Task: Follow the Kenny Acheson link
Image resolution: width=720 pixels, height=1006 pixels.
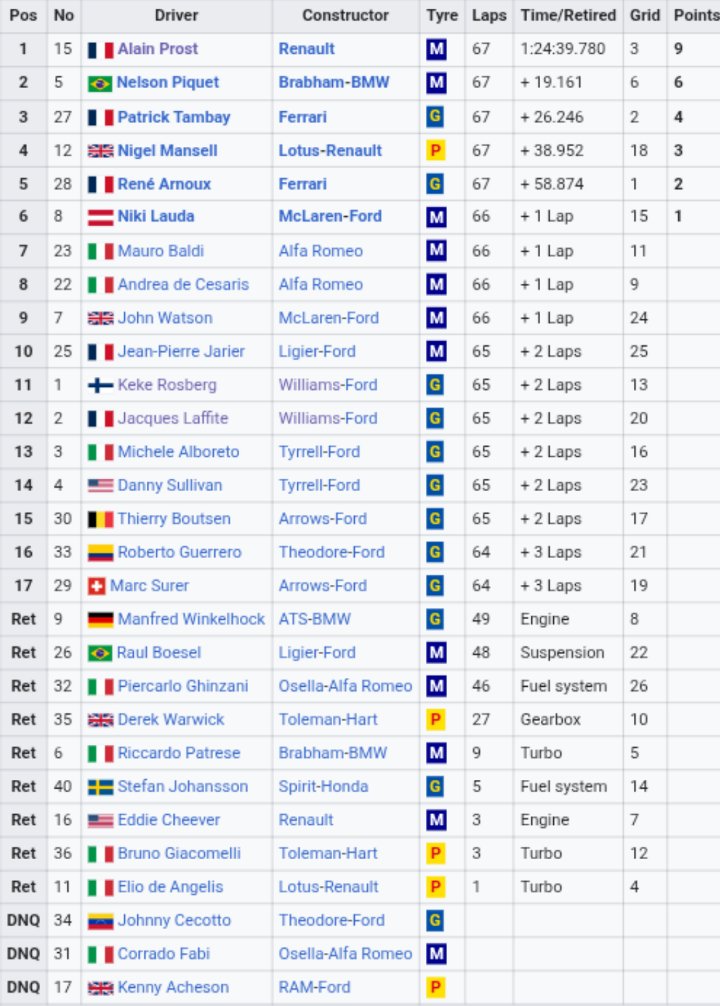Action: (x=173, y=987)
